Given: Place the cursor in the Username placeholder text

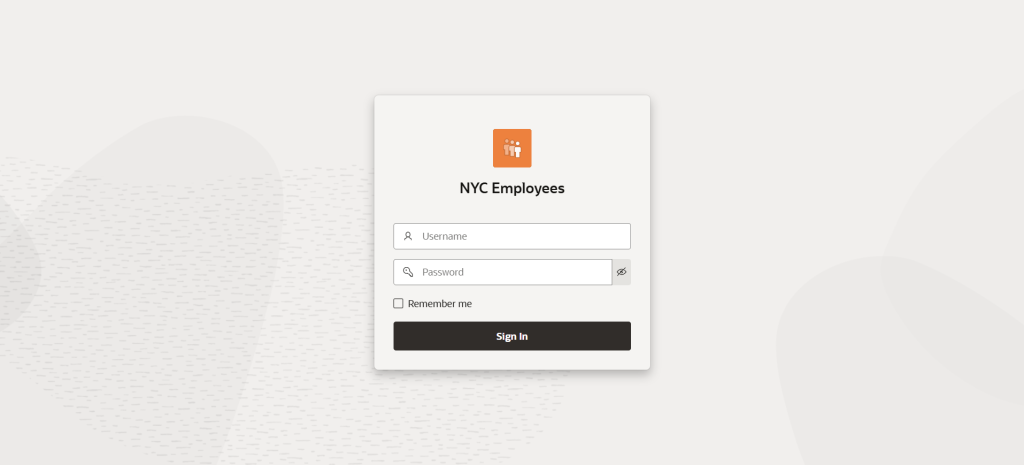Looking at the screenshot, I should pos(444,236).
